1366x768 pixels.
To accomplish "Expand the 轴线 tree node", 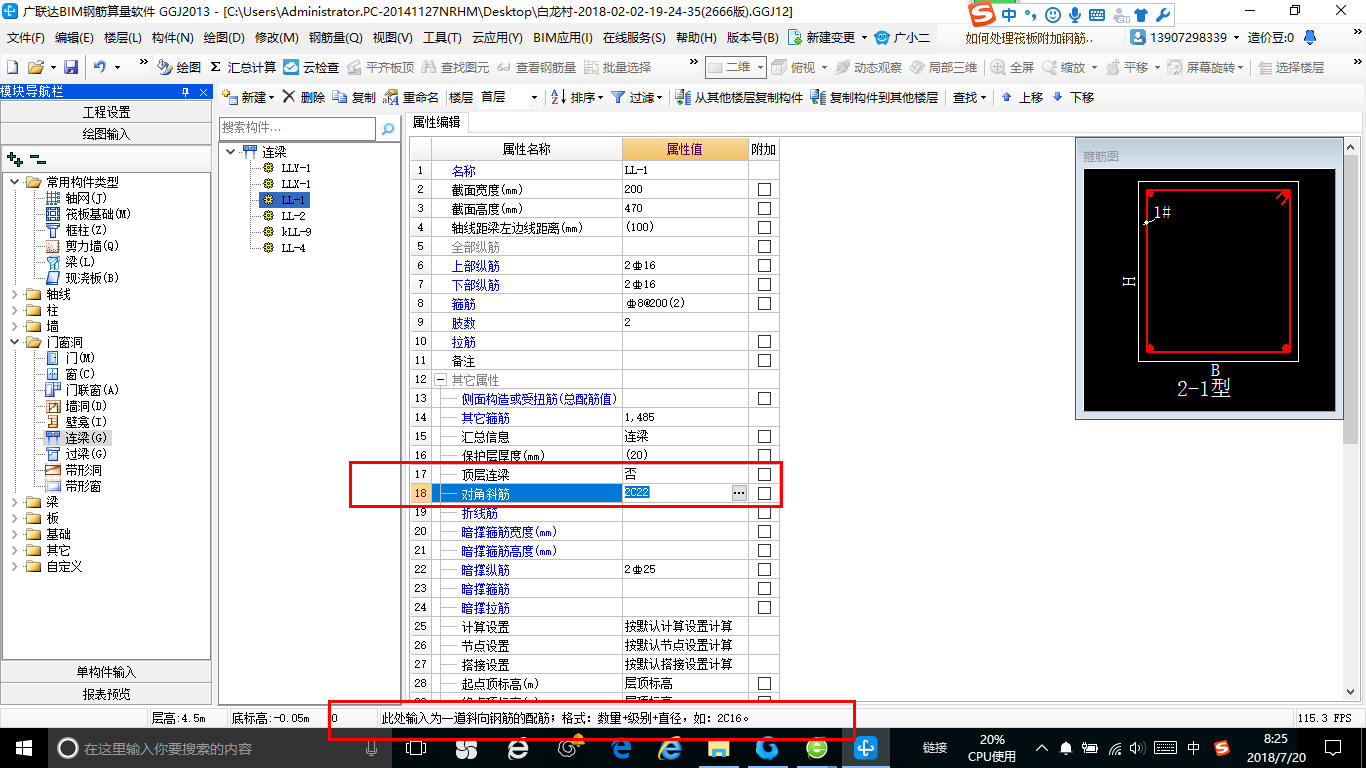I will 15,294.
